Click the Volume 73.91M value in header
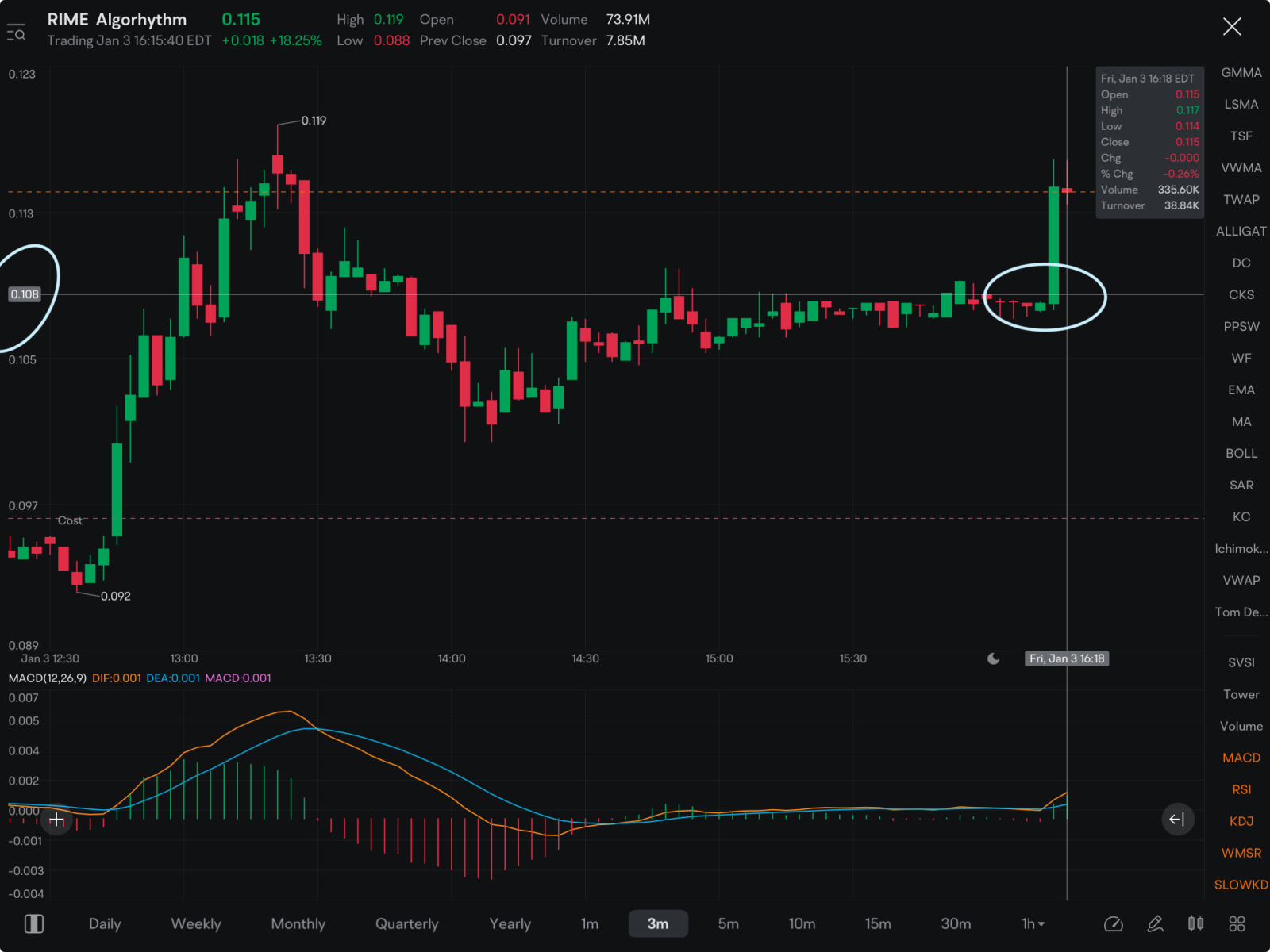The image size is (1270, 952). (x=628, y=19)
